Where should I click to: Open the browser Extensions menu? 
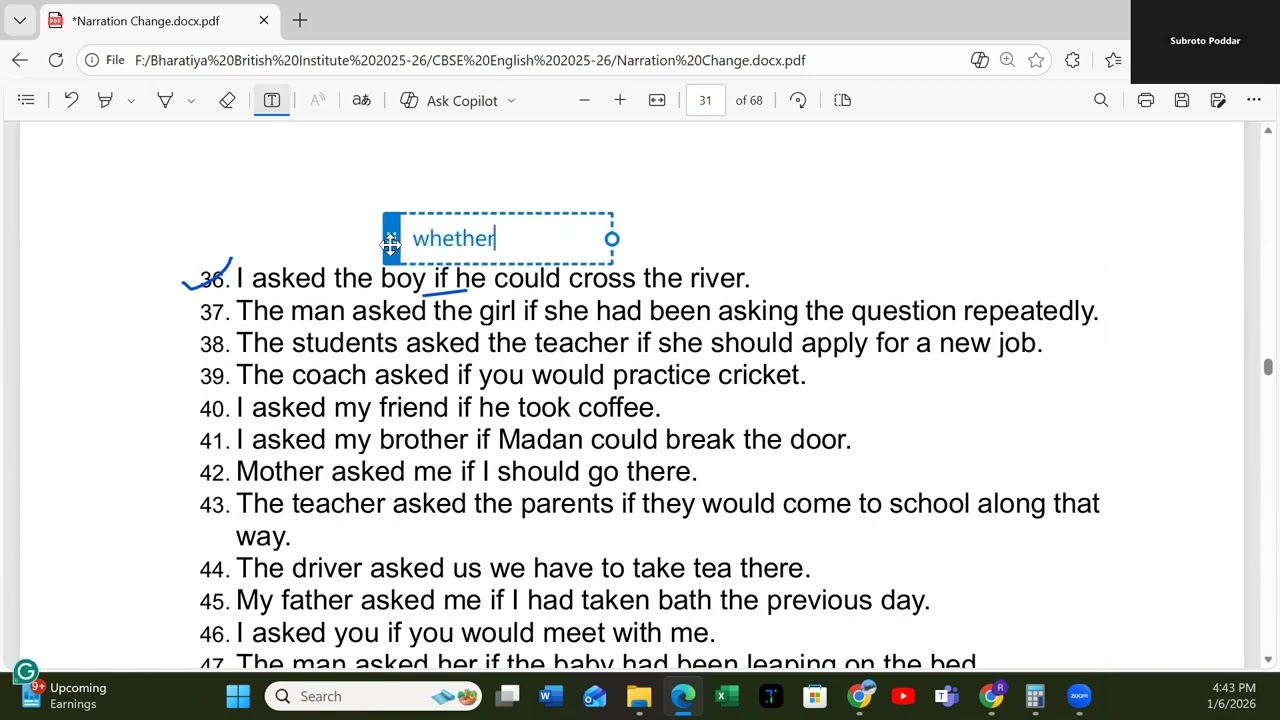coord(1072,60)
